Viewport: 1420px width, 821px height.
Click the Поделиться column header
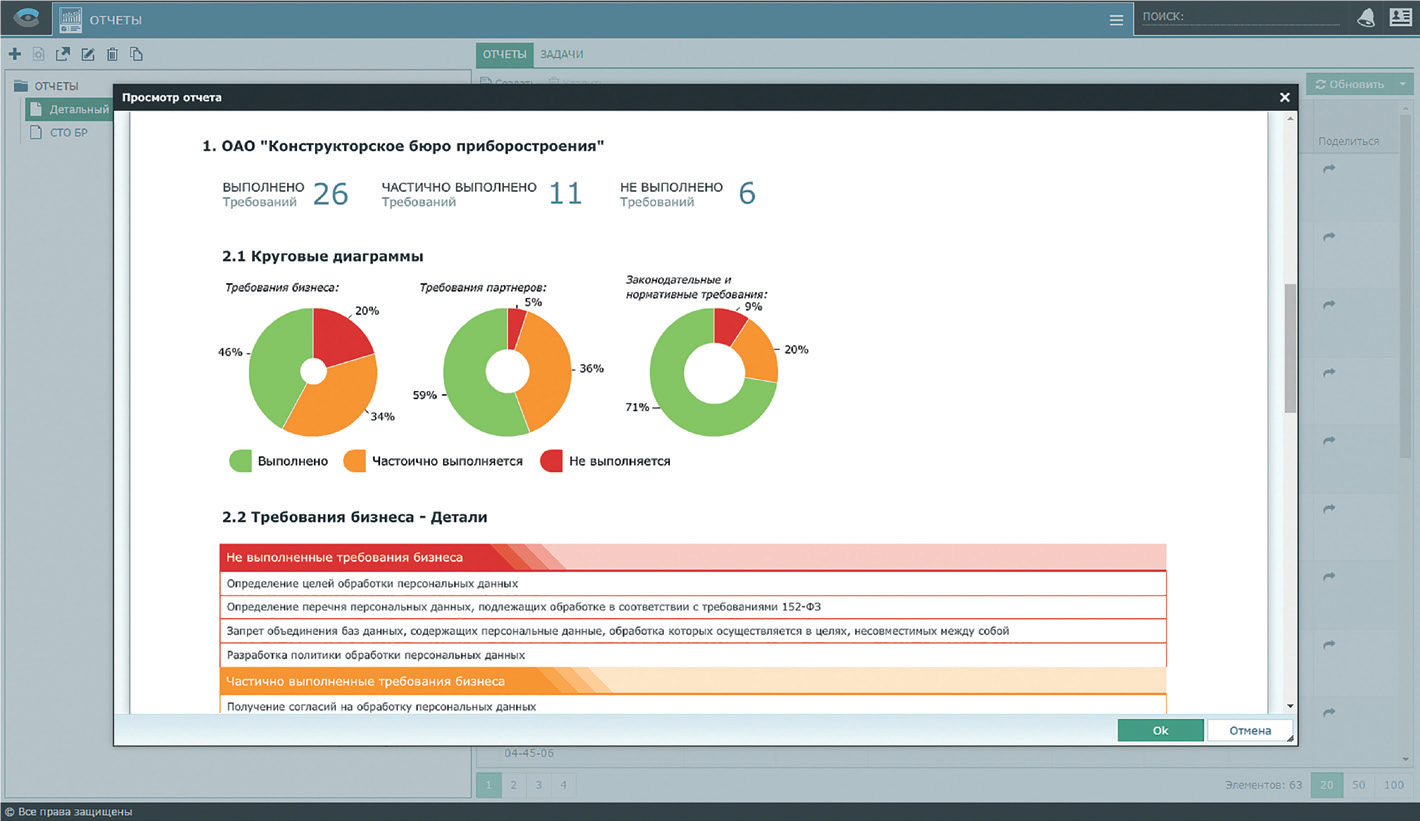[x=1348, y=141]
